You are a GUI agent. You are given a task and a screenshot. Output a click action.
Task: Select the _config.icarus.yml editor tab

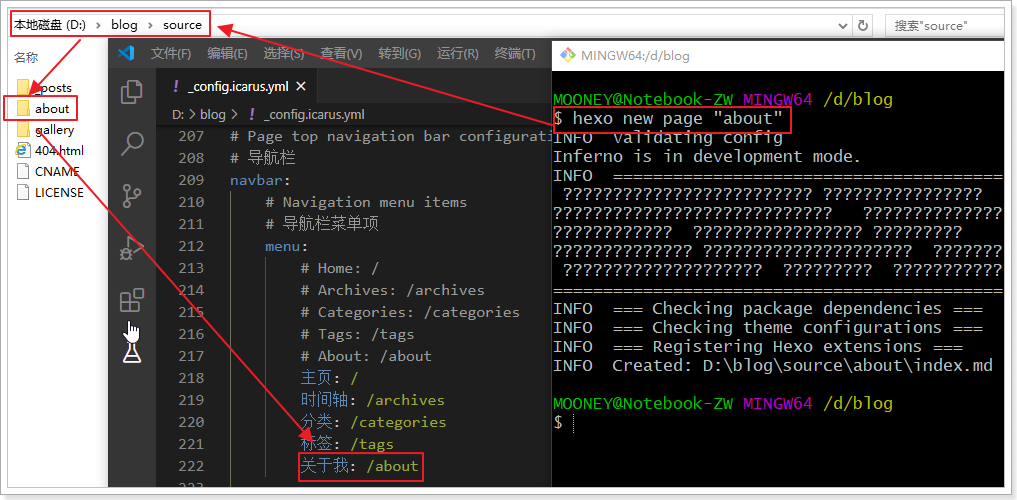tap(237, 86)
